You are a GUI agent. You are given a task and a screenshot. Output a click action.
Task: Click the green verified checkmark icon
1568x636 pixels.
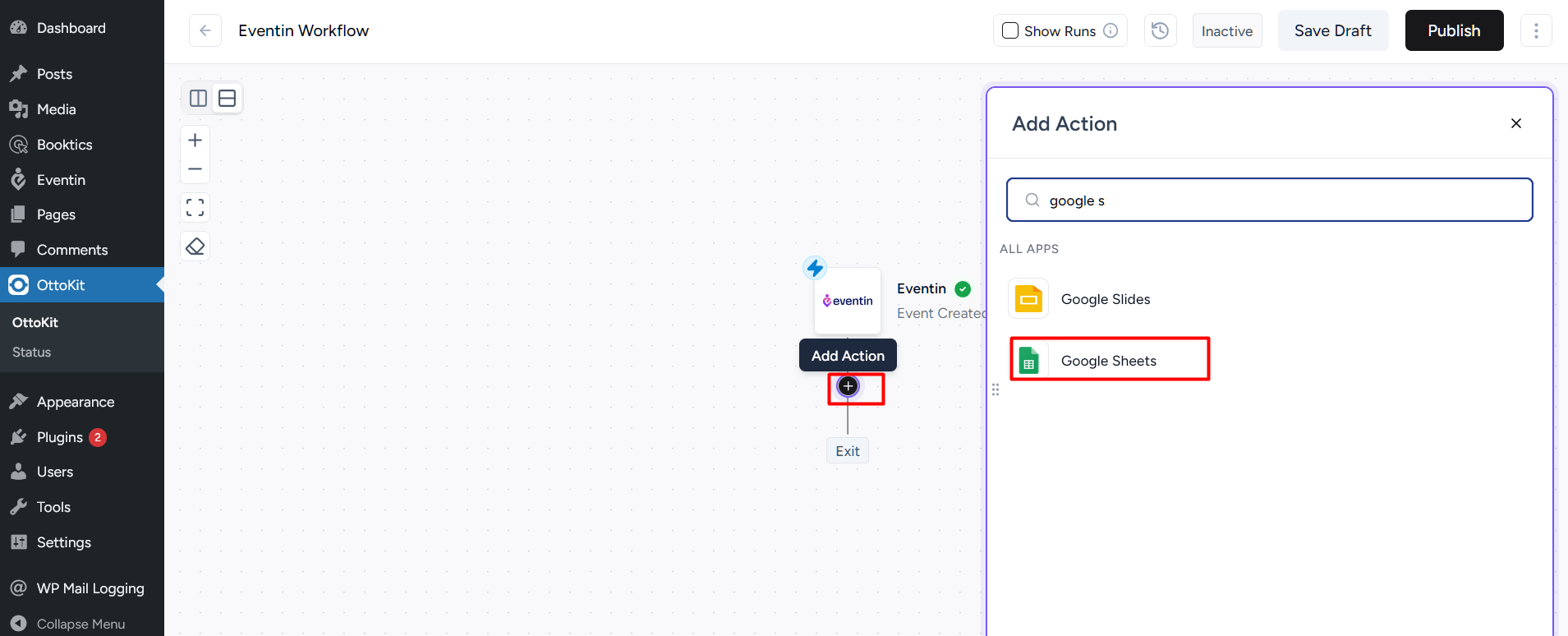(x=963, y=288)
